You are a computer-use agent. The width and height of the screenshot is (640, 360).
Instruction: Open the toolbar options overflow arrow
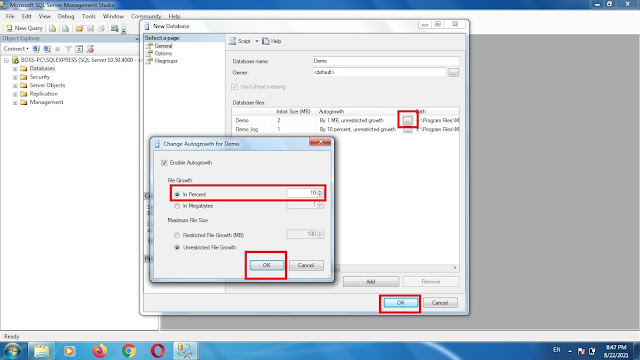[x=124, y=30]
